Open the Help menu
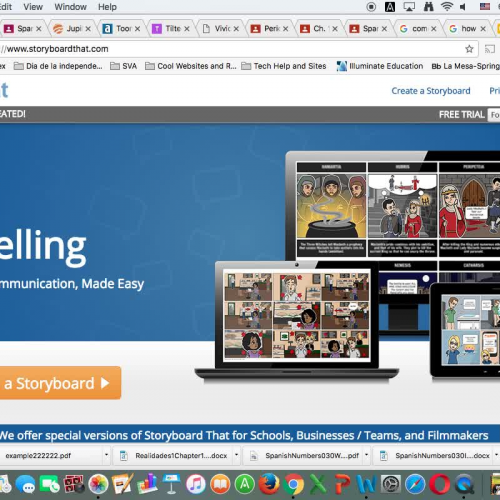This screenshot has height=500, width=500. [x=107, y=7]
